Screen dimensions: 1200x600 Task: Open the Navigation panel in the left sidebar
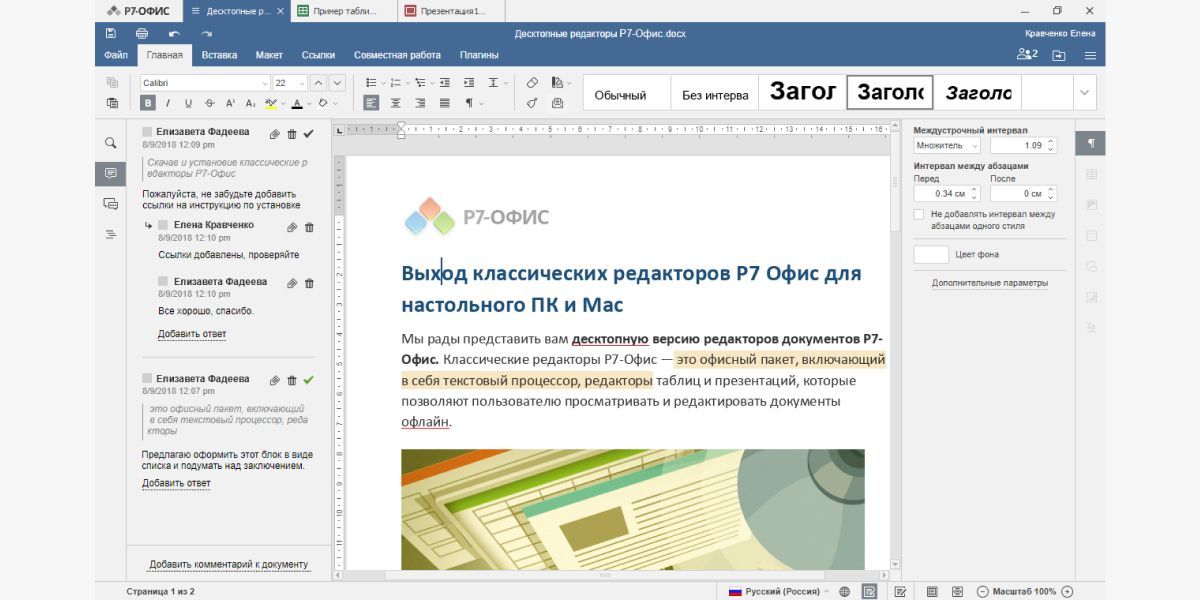[x=110, y=234]
